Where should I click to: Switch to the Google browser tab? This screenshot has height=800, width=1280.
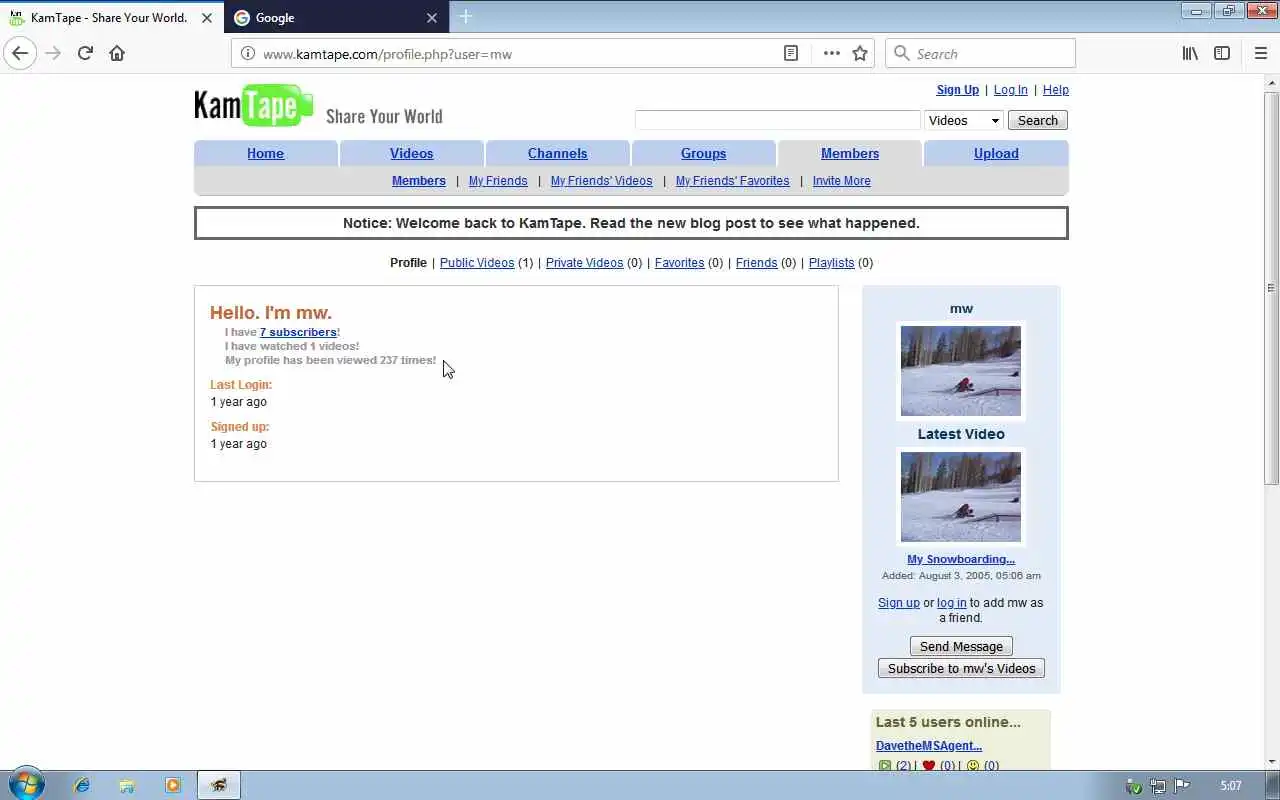[x=337, y=18]
